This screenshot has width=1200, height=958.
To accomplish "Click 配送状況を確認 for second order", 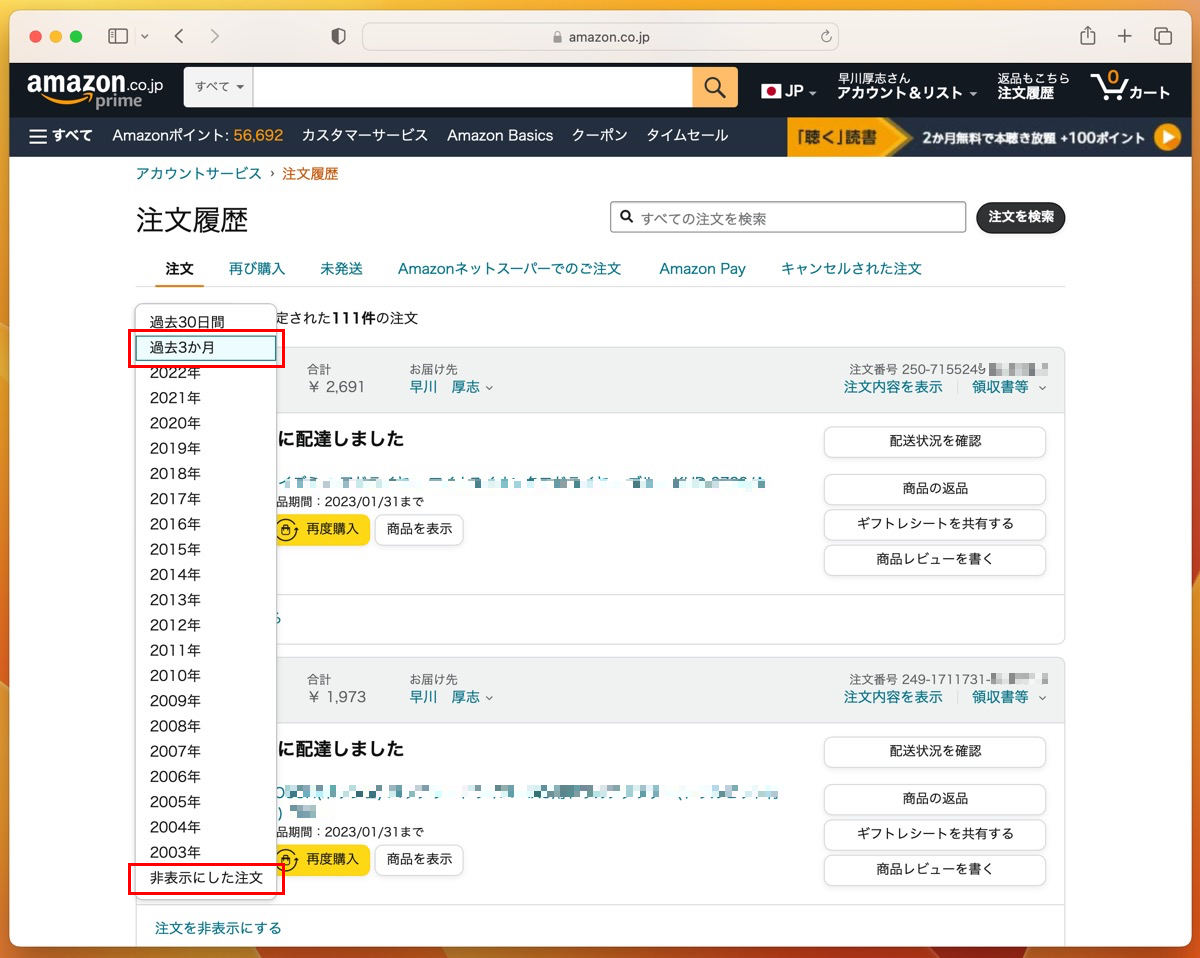I will [x=935, y=751].
